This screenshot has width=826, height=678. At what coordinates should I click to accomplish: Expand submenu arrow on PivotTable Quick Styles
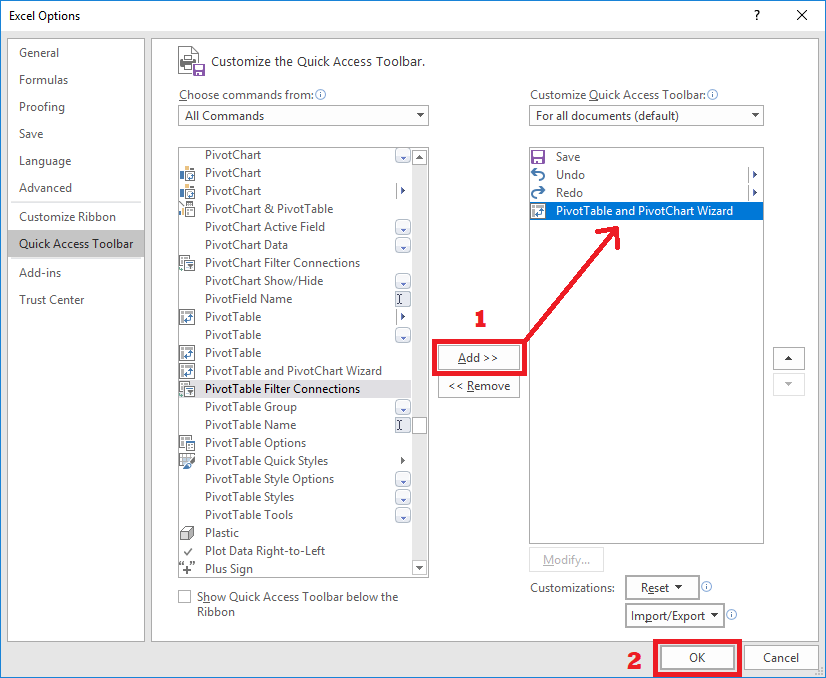point(403,461)
